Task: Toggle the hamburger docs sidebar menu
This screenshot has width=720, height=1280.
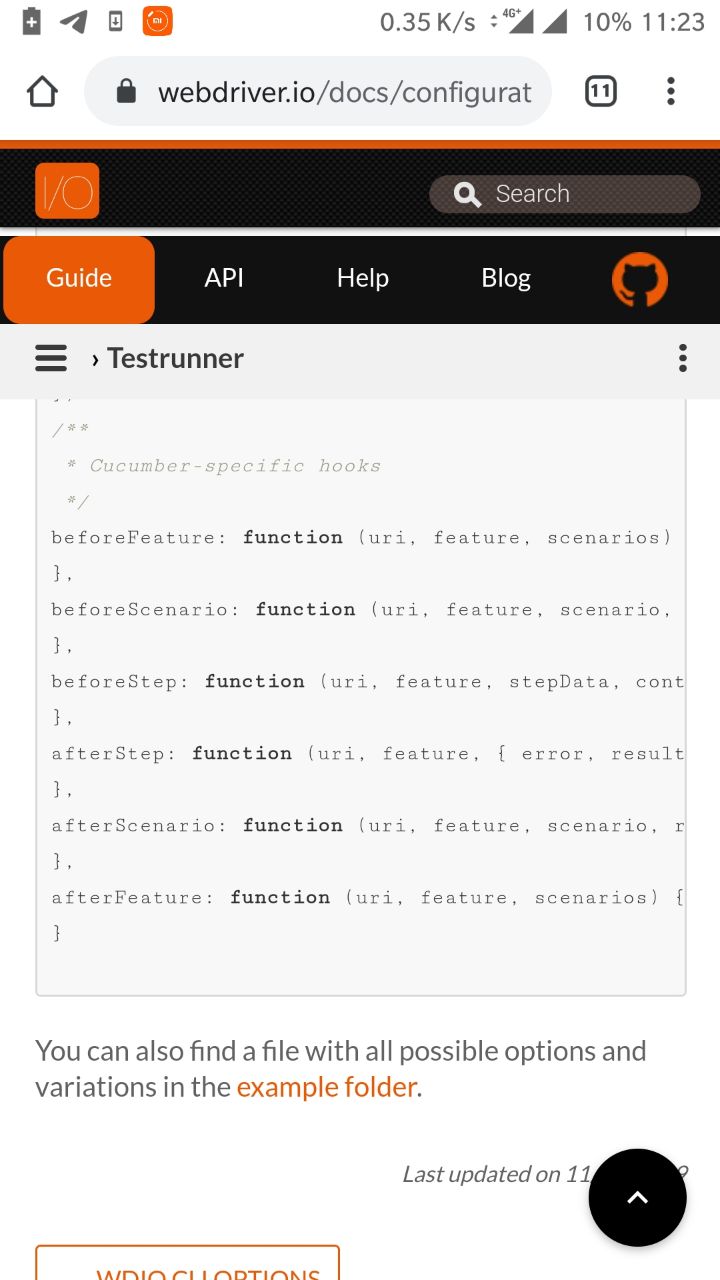Action: click(x=51, y=358)
